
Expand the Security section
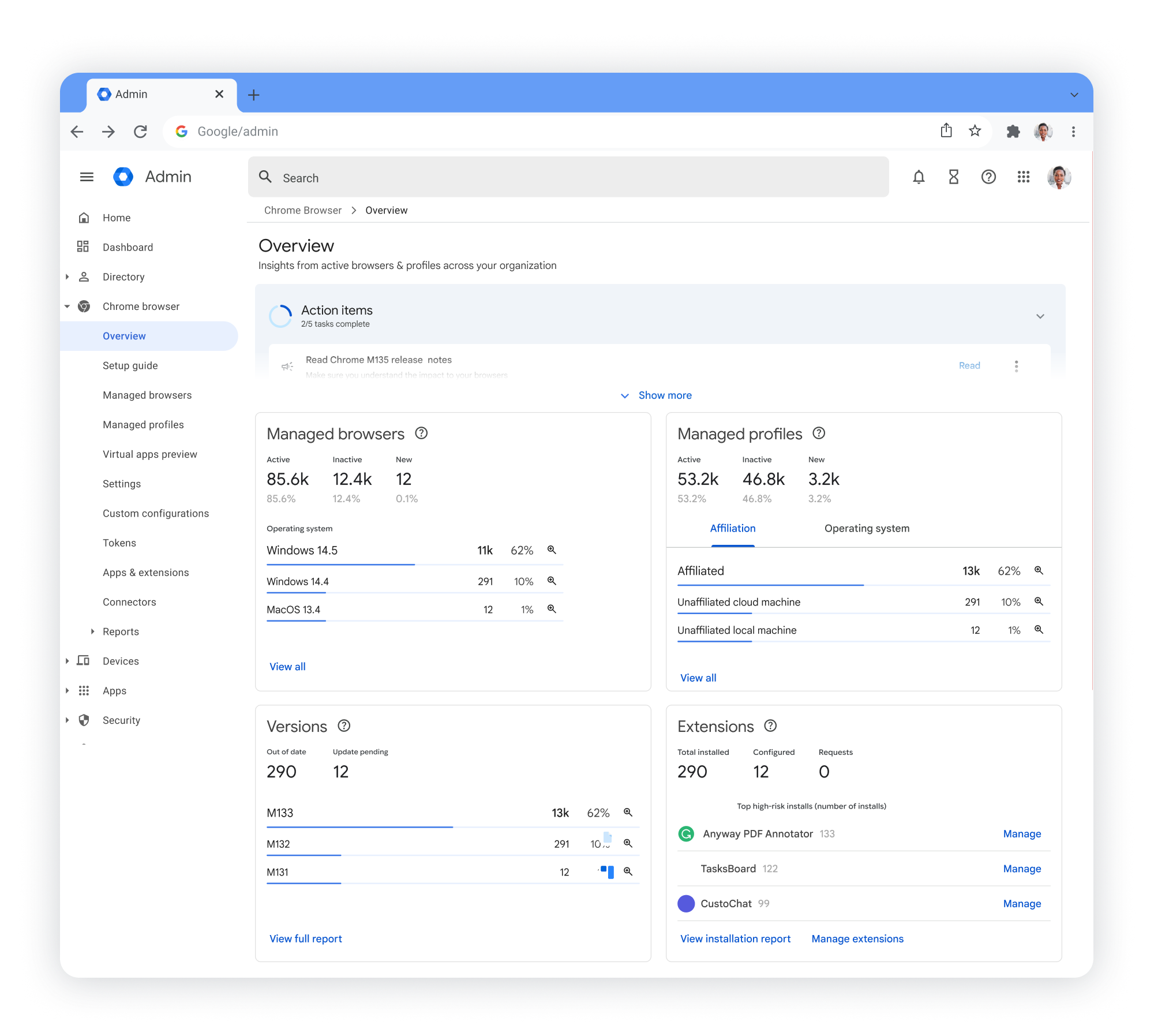[67, 720]
